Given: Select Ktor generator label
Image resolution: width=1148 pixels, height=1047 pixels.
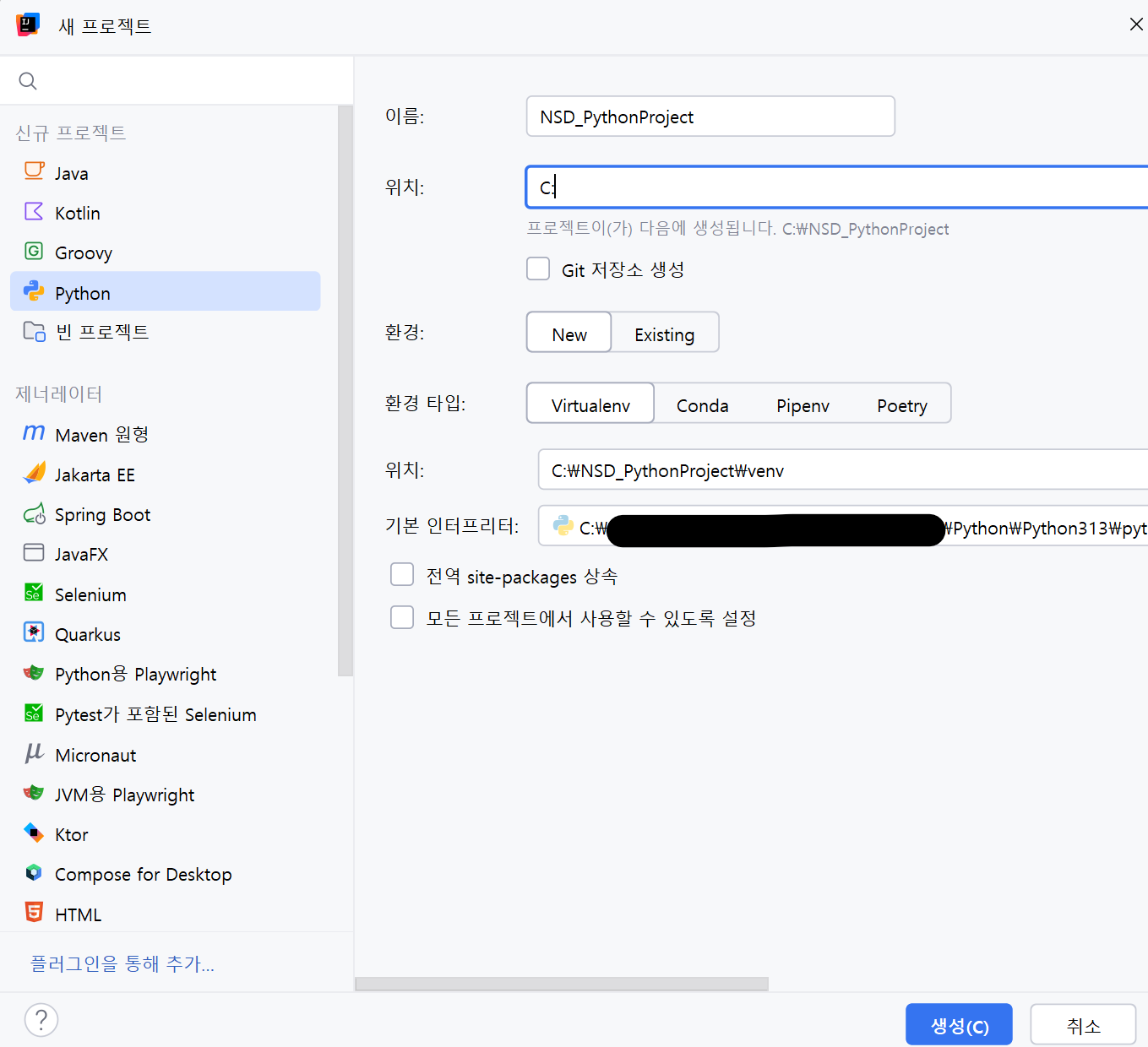Looking at the screenshot, I should click(x=72, y=834).
